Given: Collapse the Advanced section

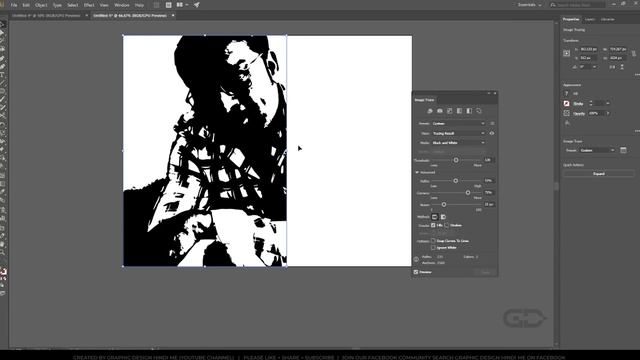Looking at the screenshot, I should click(417, 172).
